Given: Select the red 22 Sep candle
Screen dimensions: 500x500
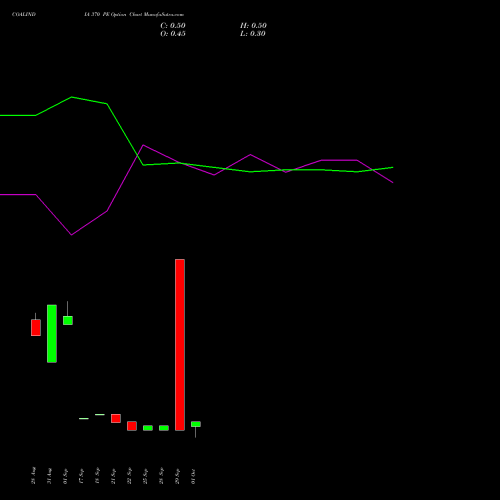Looking at the screenshot, I should click(x=132, y=426).
